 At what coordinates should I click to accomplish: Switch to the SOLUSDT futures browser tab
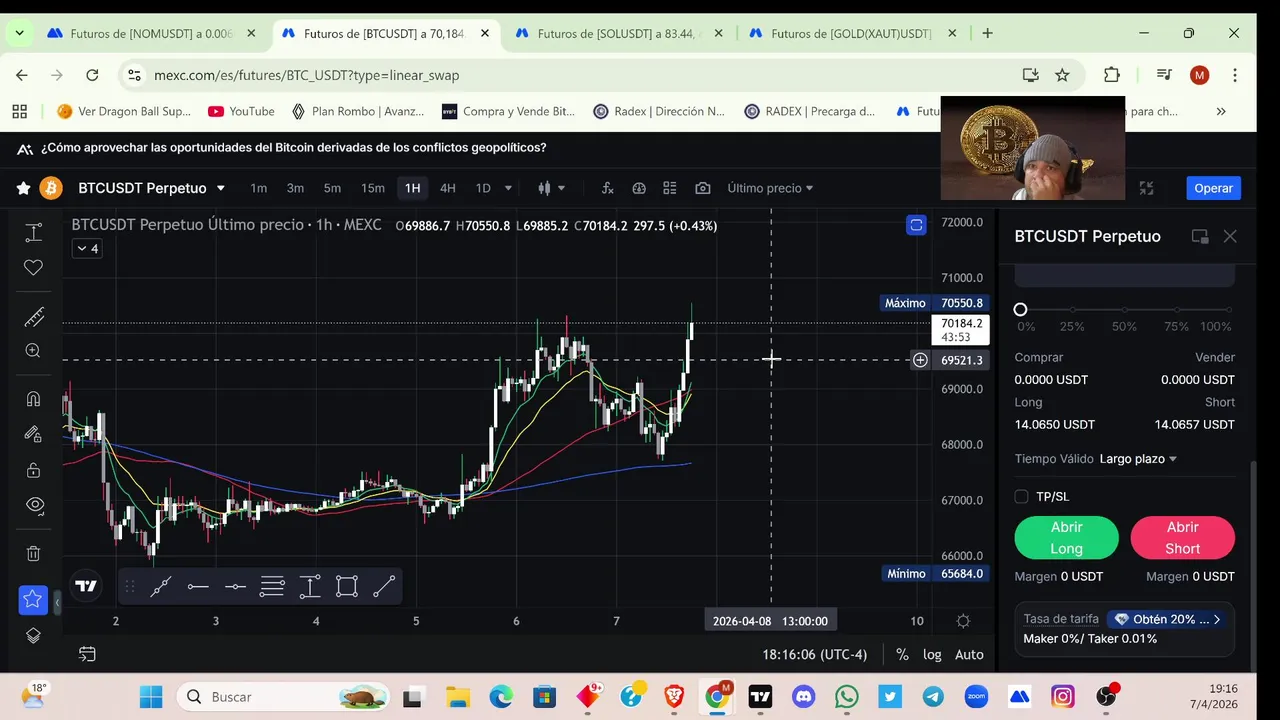620,33
